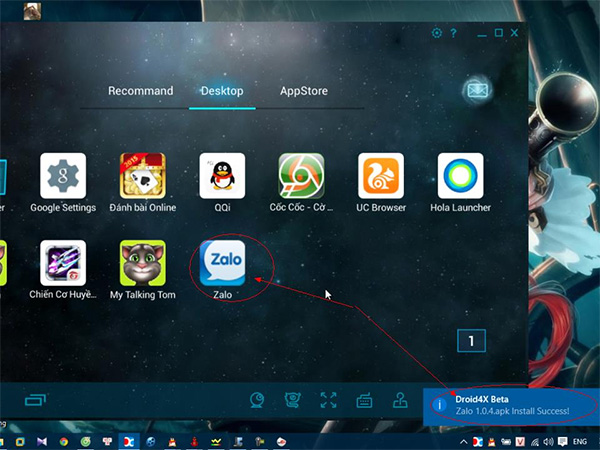Viewport: 600px width, 450px height.
Task: Click the recent apps button
Action: tap(35, 400)
